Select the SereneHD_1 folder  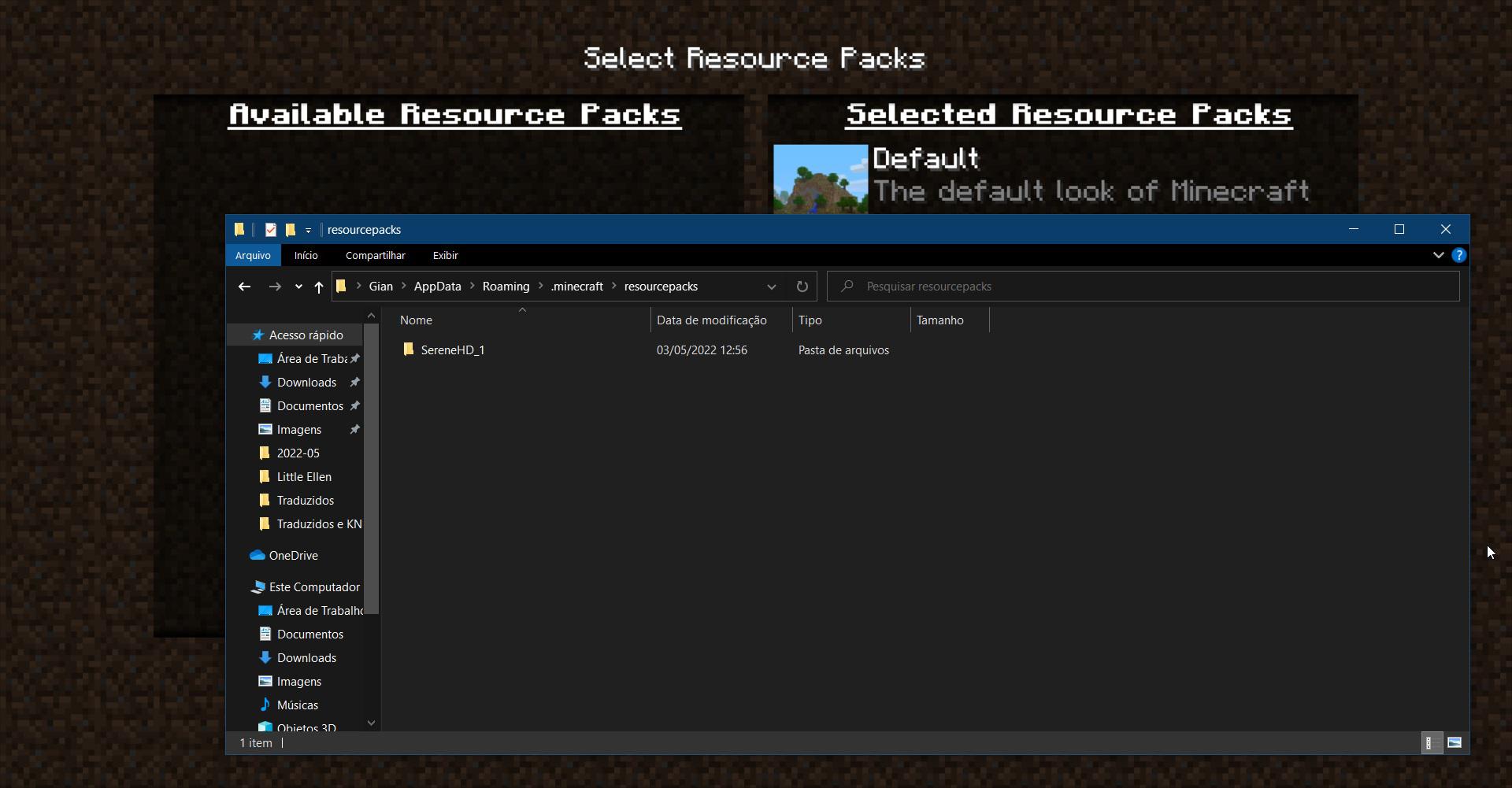452,350
